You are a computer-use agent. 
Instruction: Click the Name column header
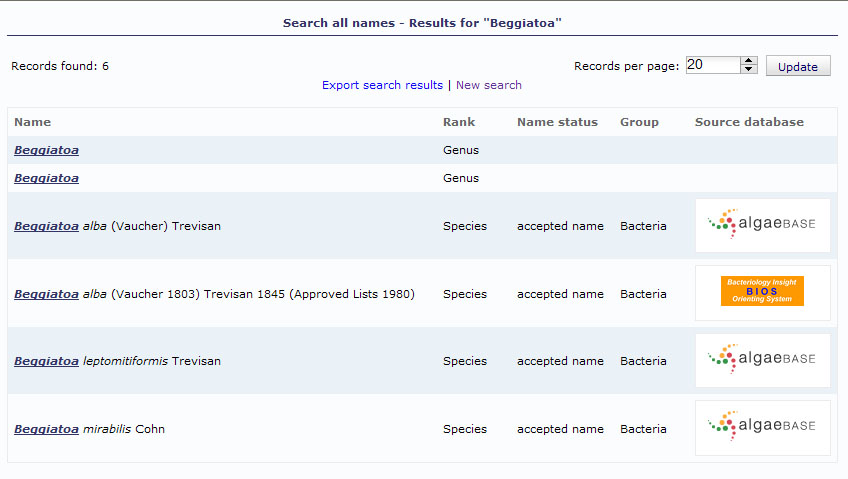(x=32, y=122)
